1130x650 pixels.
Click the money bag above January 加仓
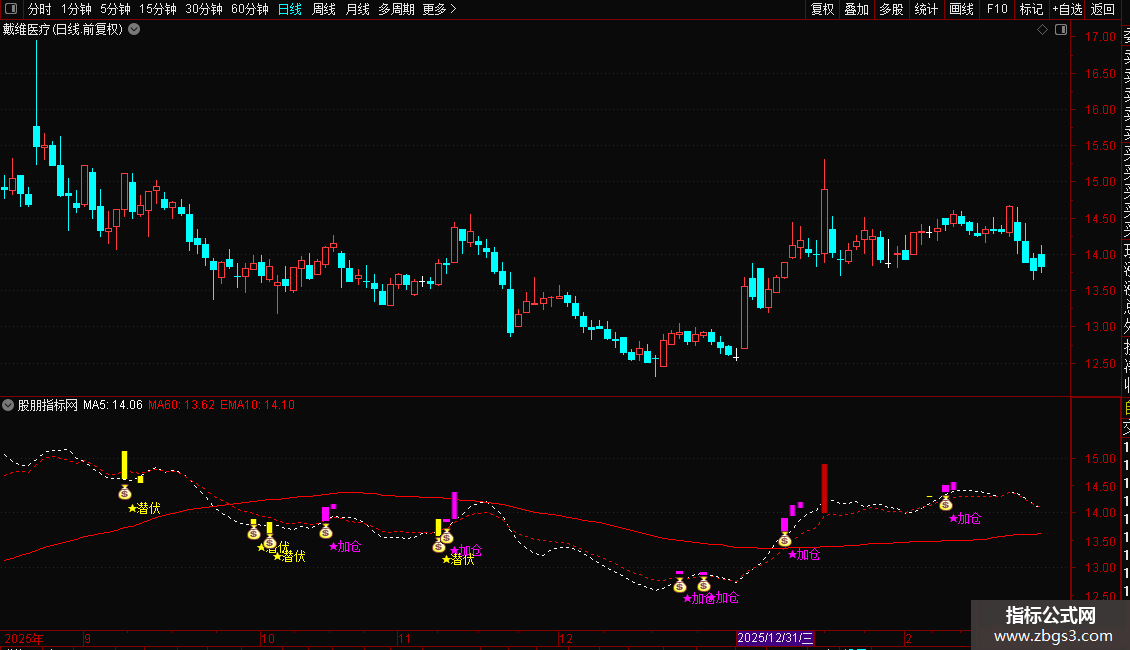[x=785, y=540]
